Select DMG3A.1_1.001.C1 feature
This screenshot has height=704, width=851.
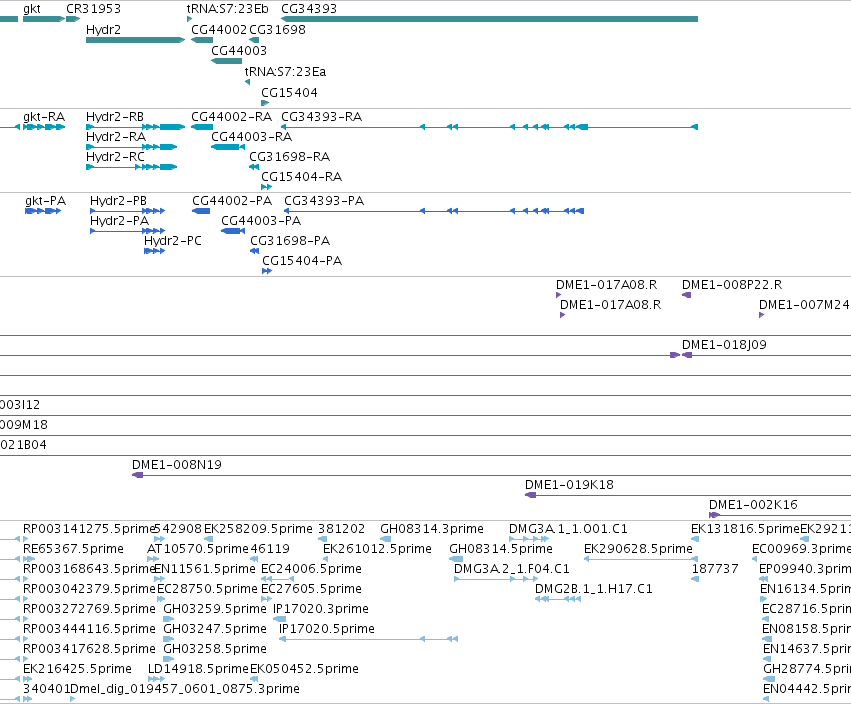click(529, 540)
